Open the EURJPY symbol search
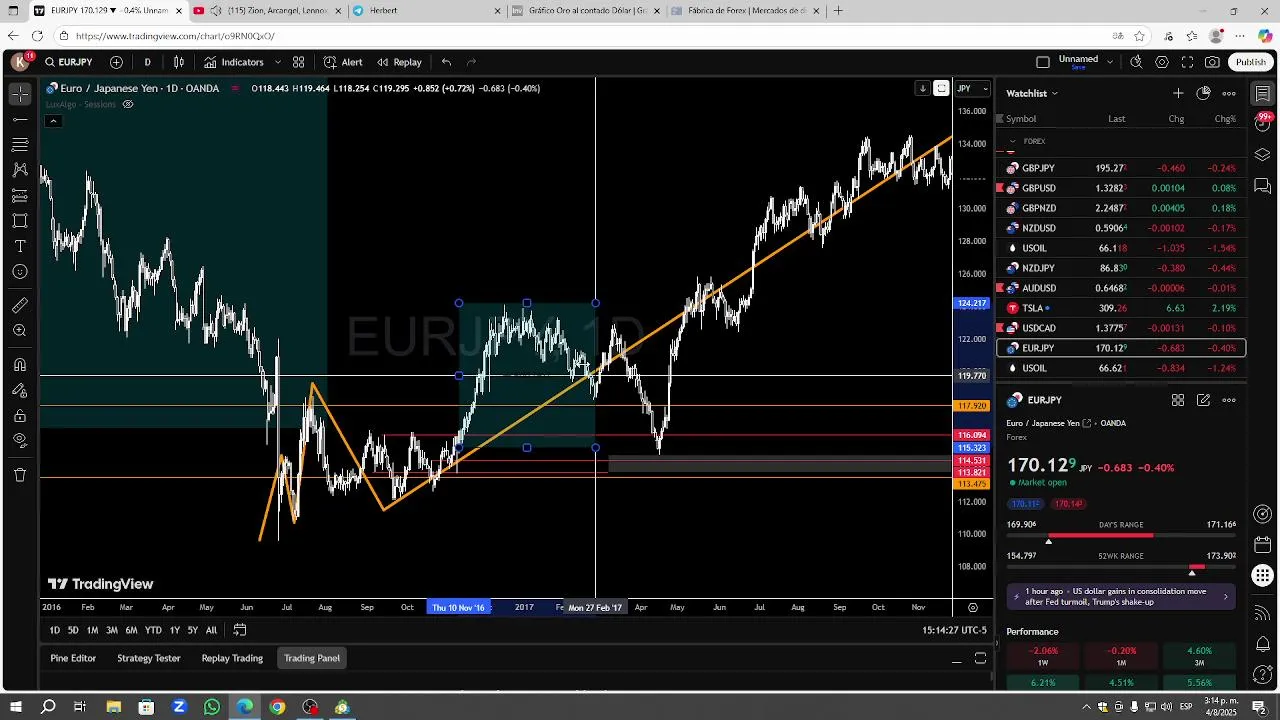Image resolution: width=1280 pixels, height=720 pixels. (68, 62)
